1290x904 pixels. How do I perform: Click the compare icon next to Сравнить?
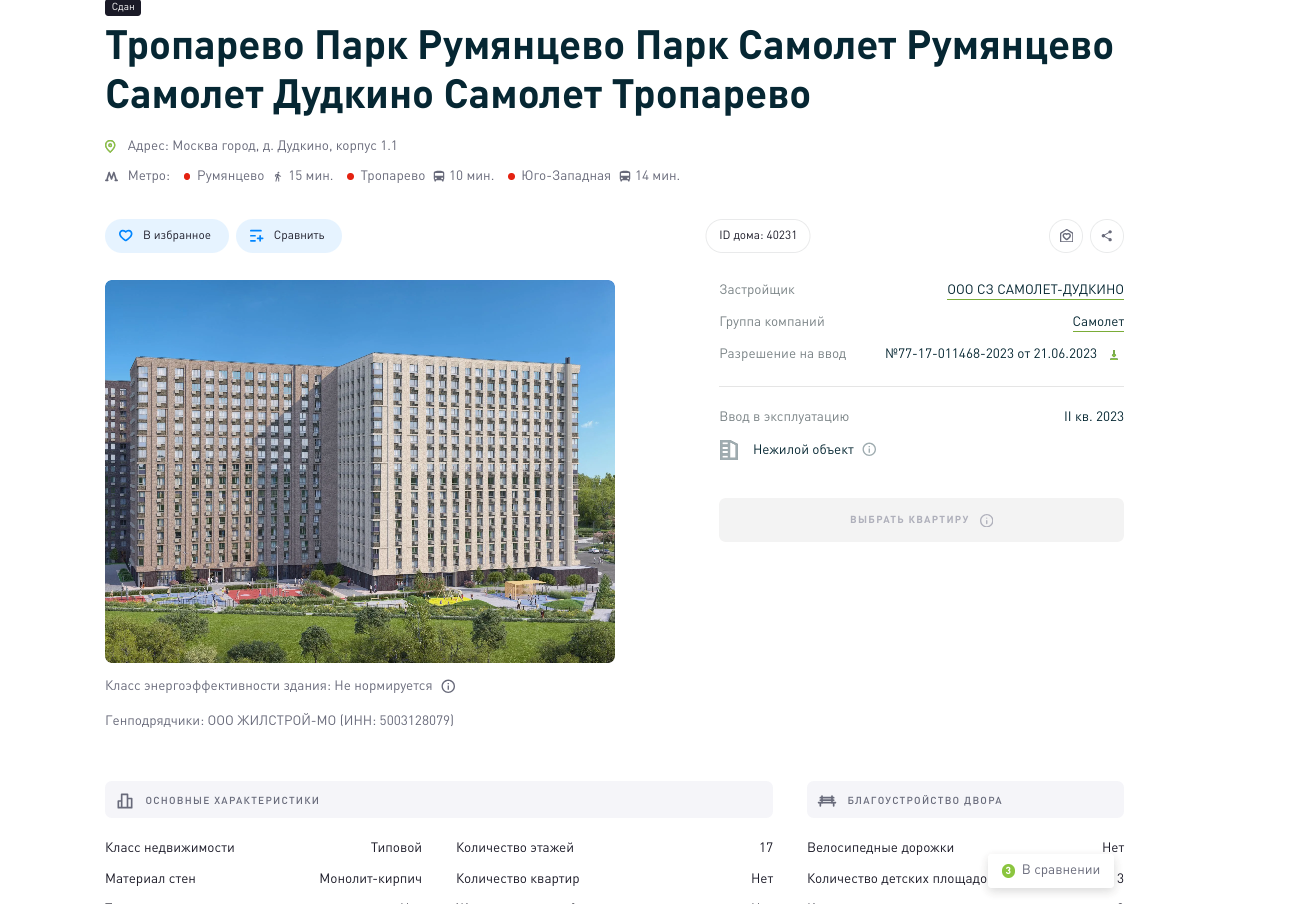257,236
